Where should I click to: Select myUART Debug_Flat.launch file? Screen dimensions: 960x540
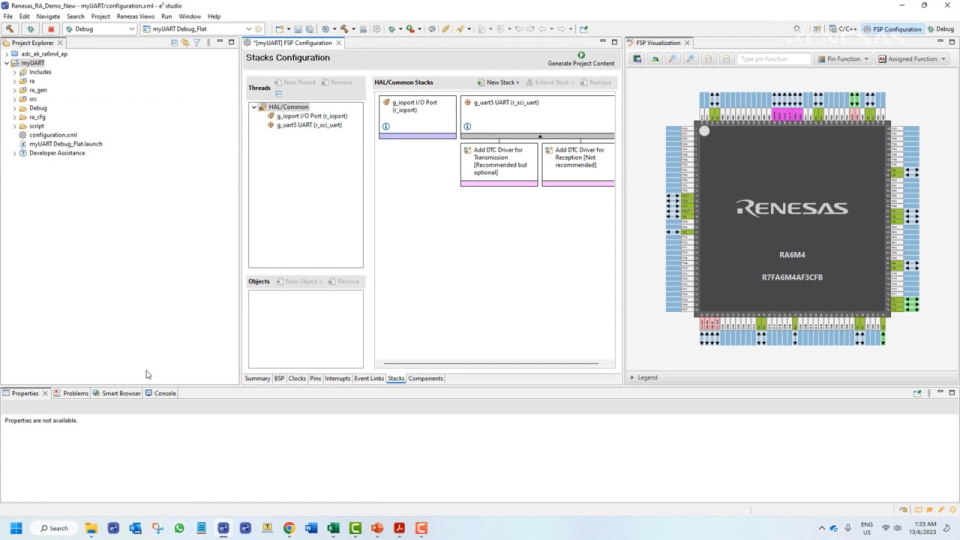pos(66,144)
